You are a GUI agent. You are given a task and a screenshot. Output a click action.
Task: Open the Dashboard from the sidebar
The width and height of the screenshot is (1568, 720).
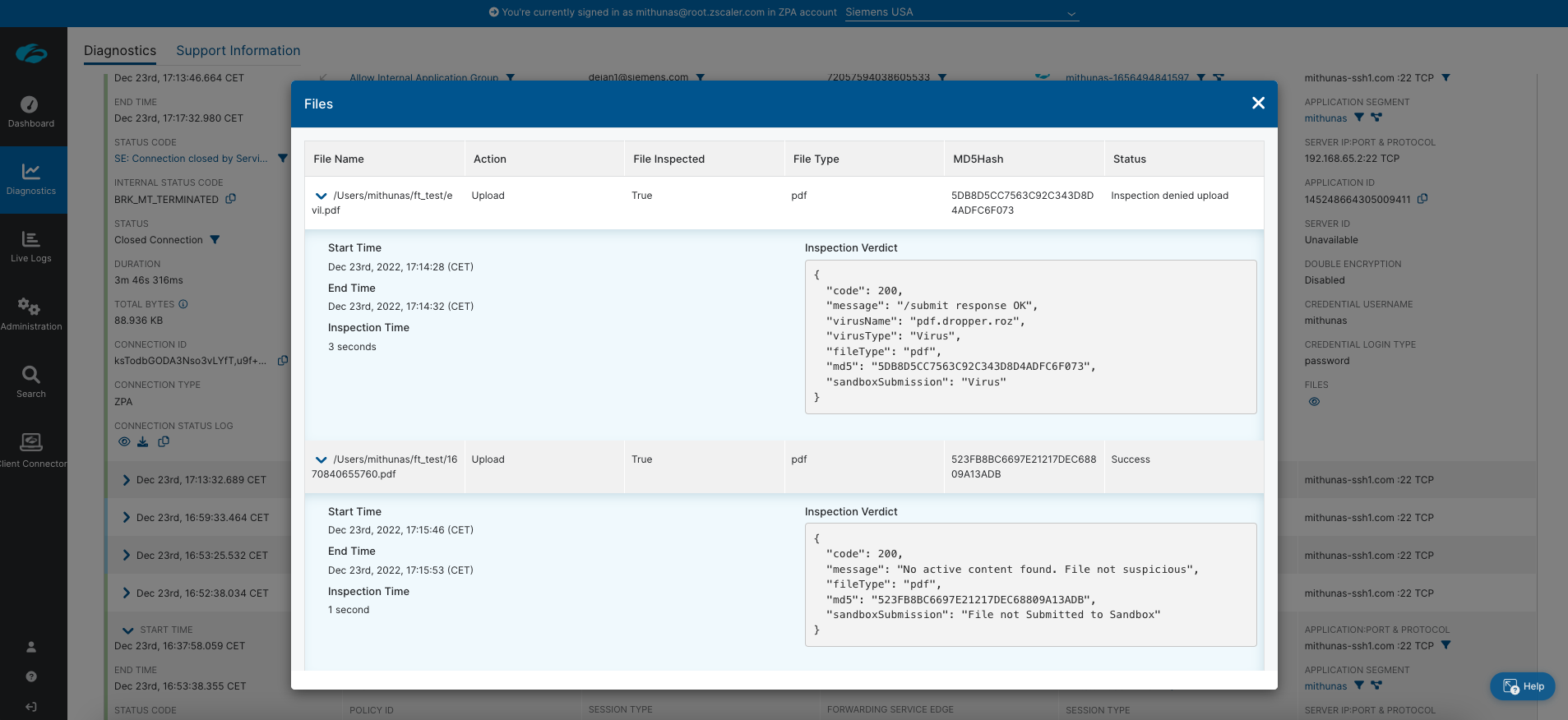[x=30, y=113]
